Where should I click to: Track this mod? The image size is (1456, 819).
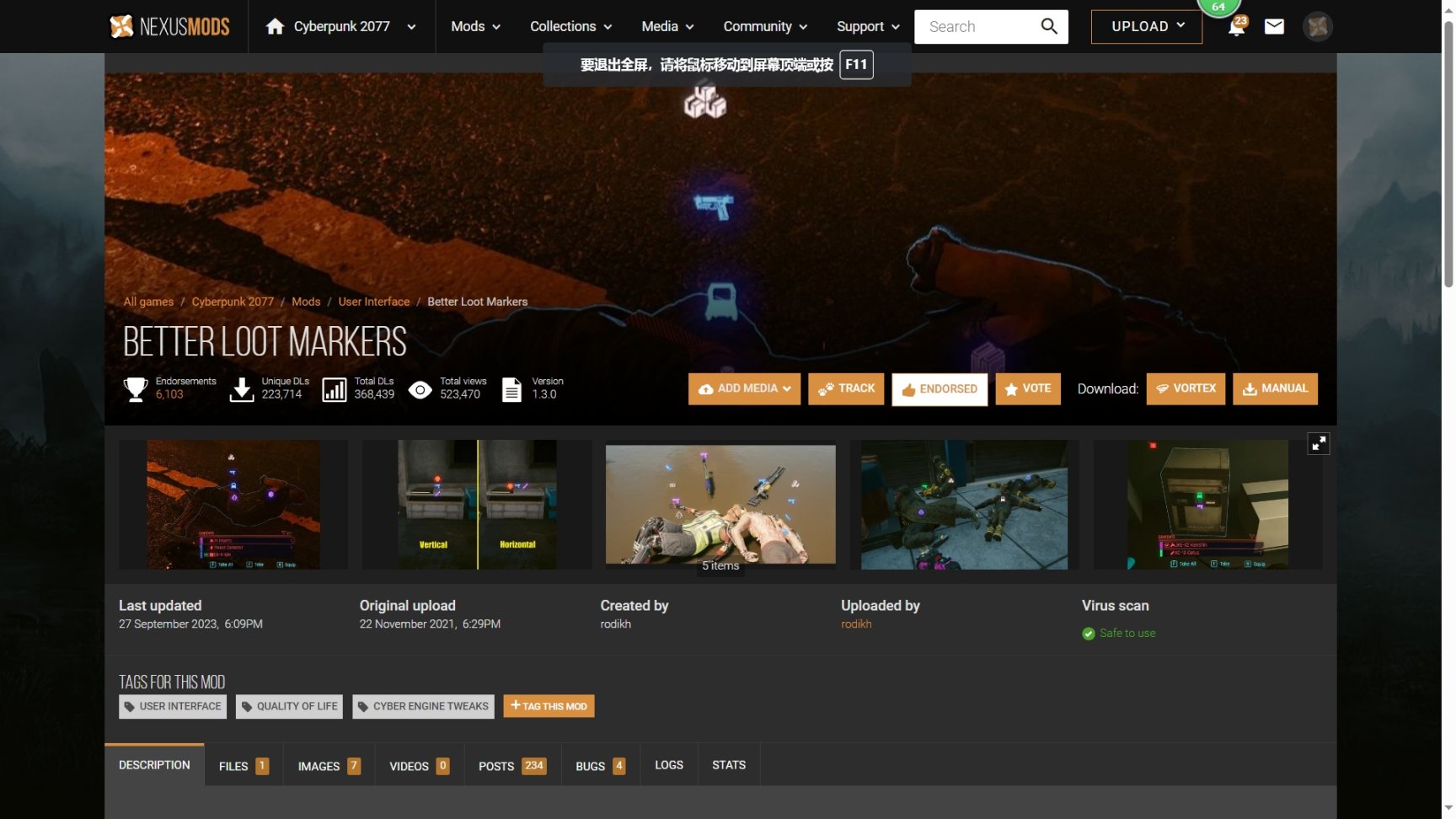(x=846, y=388)
